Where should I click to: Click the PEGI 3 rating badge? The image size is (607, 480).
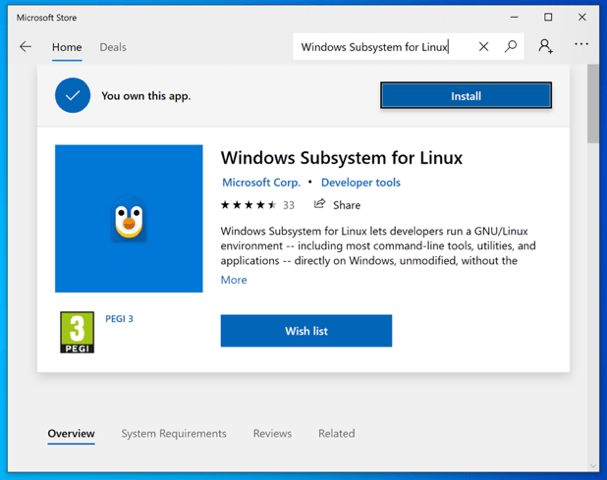tap(79, 331)
